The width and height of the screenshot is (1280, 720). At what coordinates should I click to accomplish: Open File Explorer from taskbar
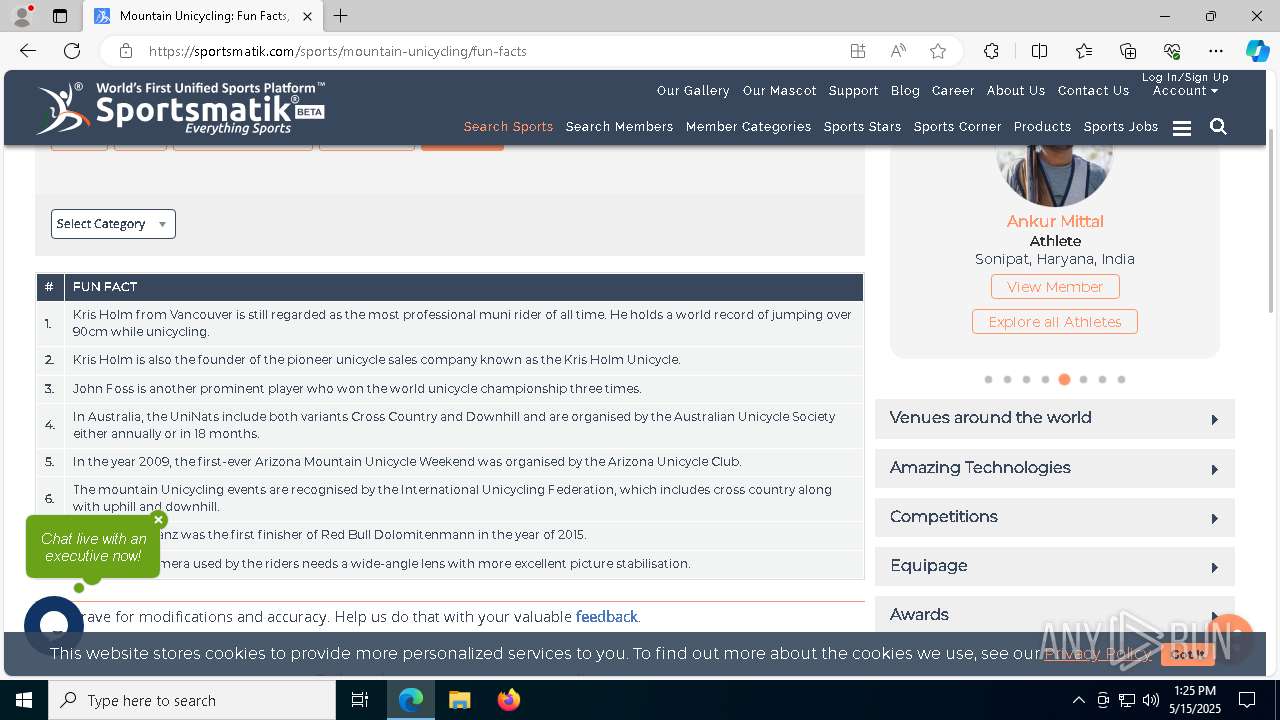(x=459, y=700)
